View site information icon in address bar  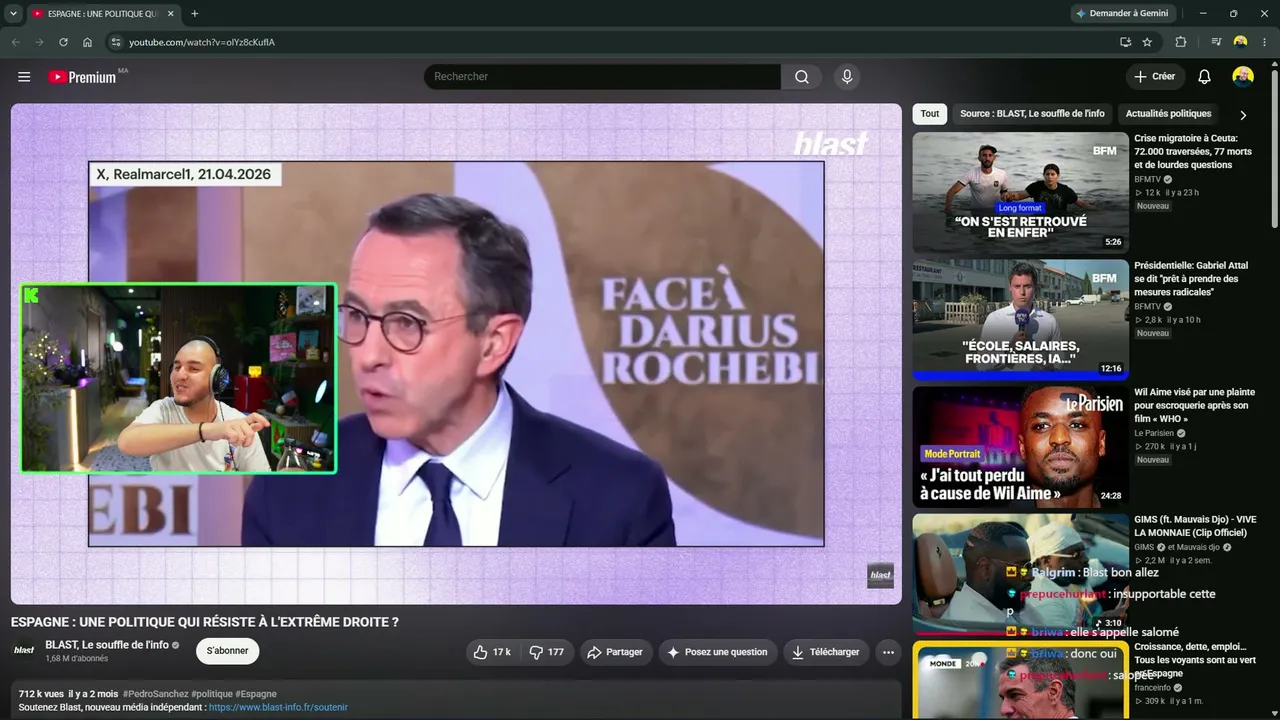115,42
